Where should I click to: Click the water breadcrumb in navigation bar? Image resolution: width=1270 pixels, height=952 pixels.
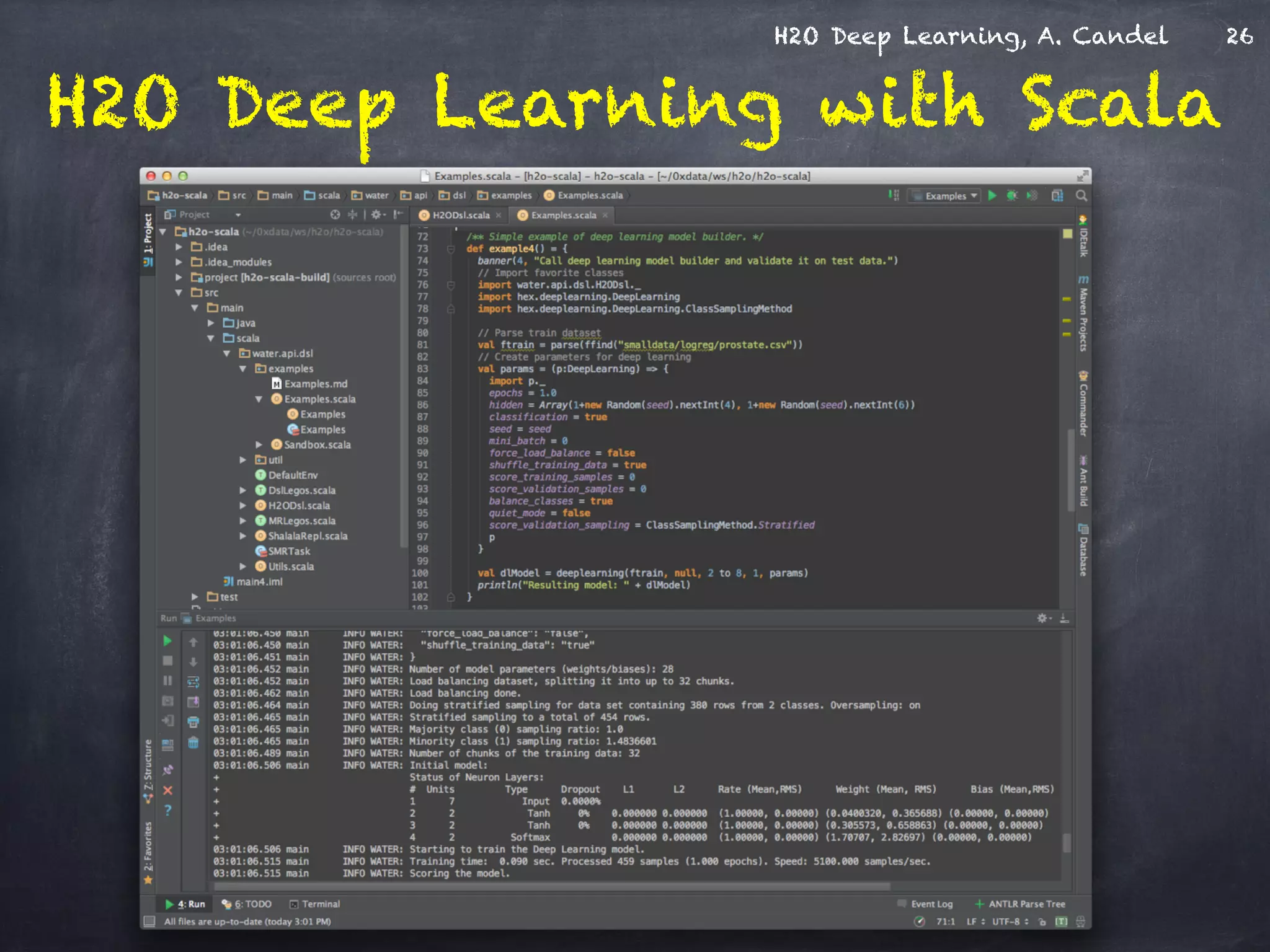tap(370, 195)
